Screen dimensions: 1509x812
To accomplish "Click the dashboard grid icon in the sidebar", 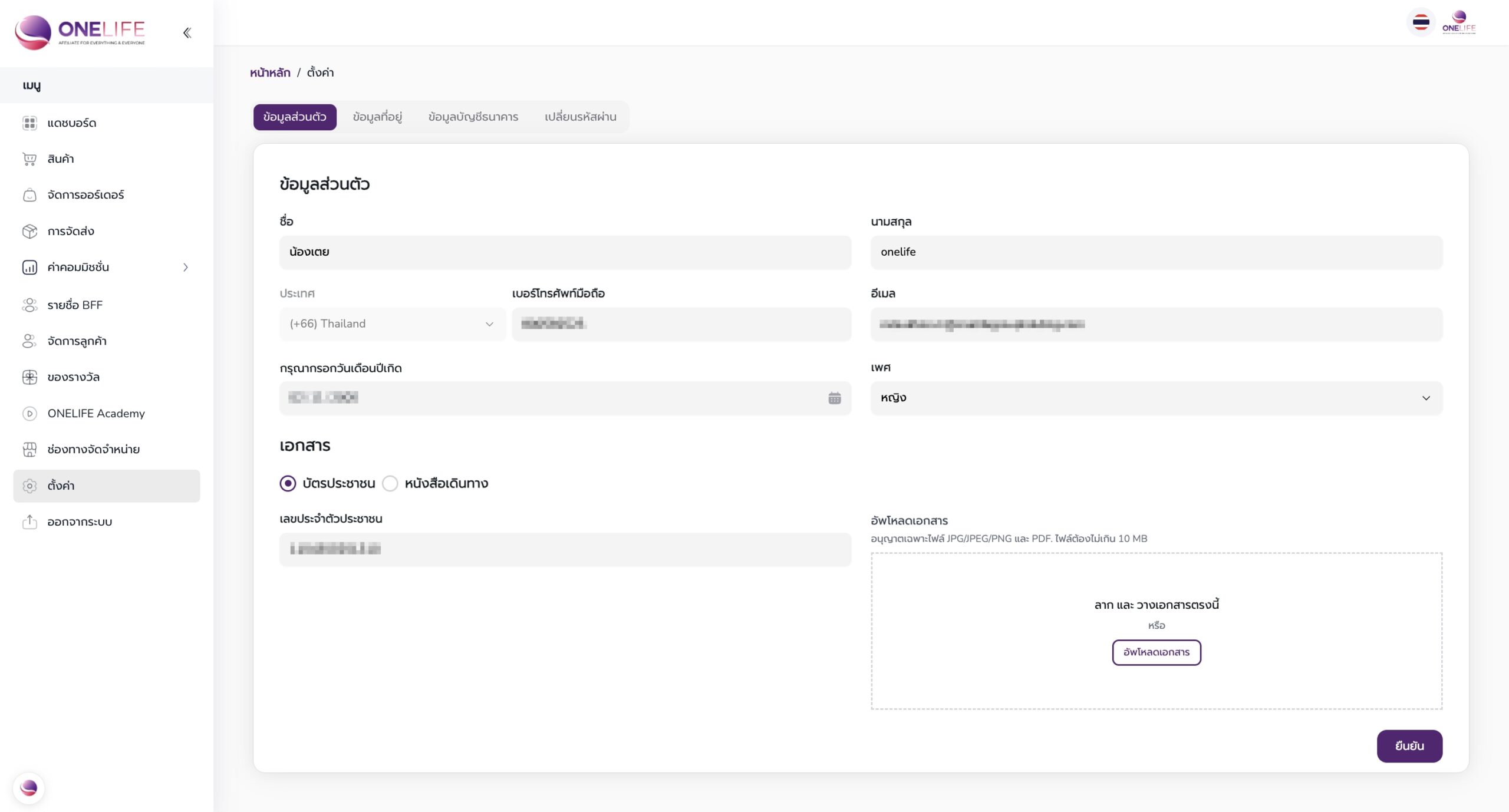I will (x=29, y=123).
